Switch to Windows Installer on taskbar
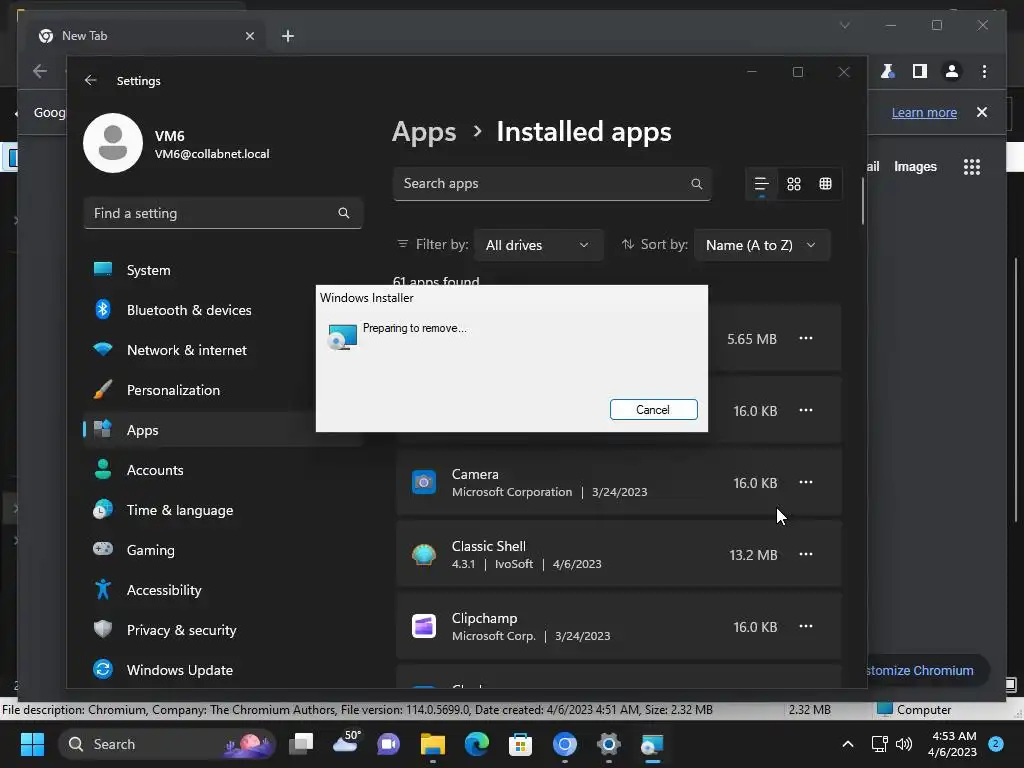Screen dimensions: 1024x768 (x=652, y=744)
